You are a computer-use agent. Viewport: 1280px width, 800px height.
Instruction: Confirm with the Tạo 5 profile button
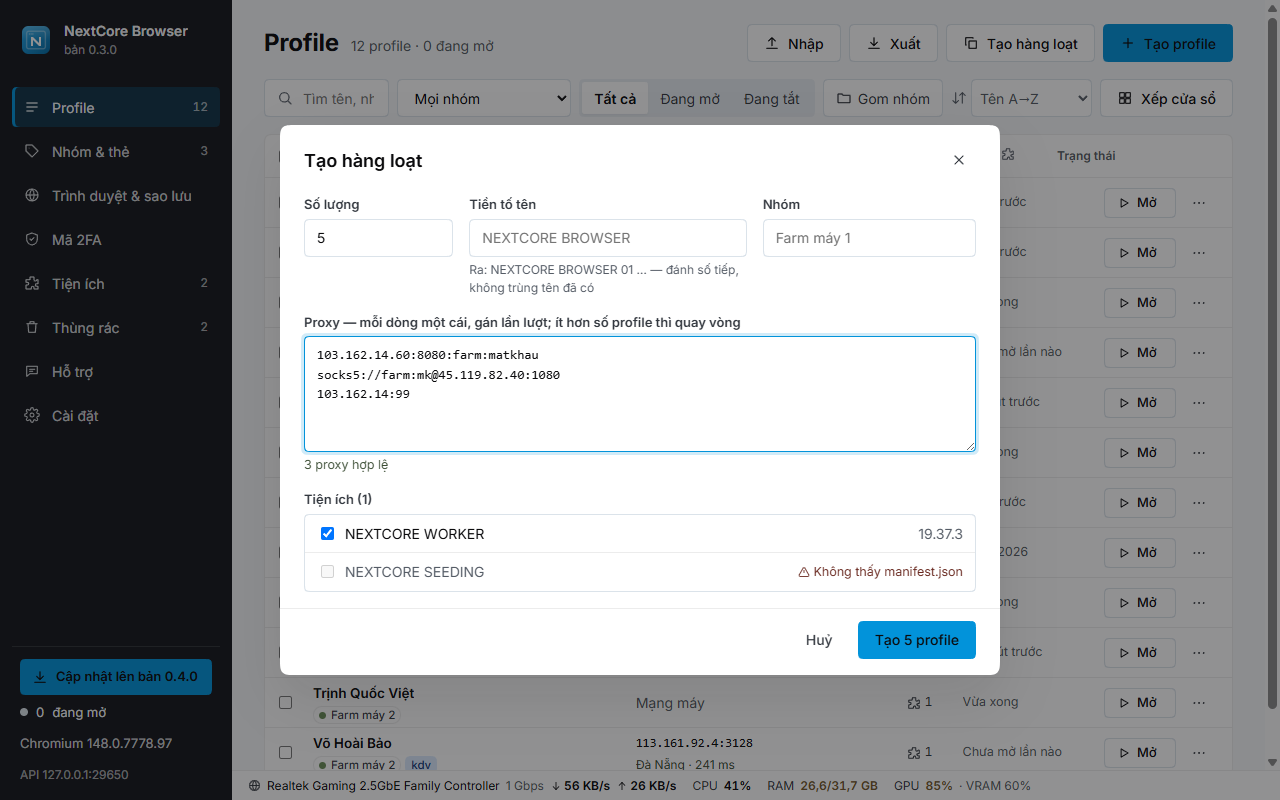(x=917, y=640)
